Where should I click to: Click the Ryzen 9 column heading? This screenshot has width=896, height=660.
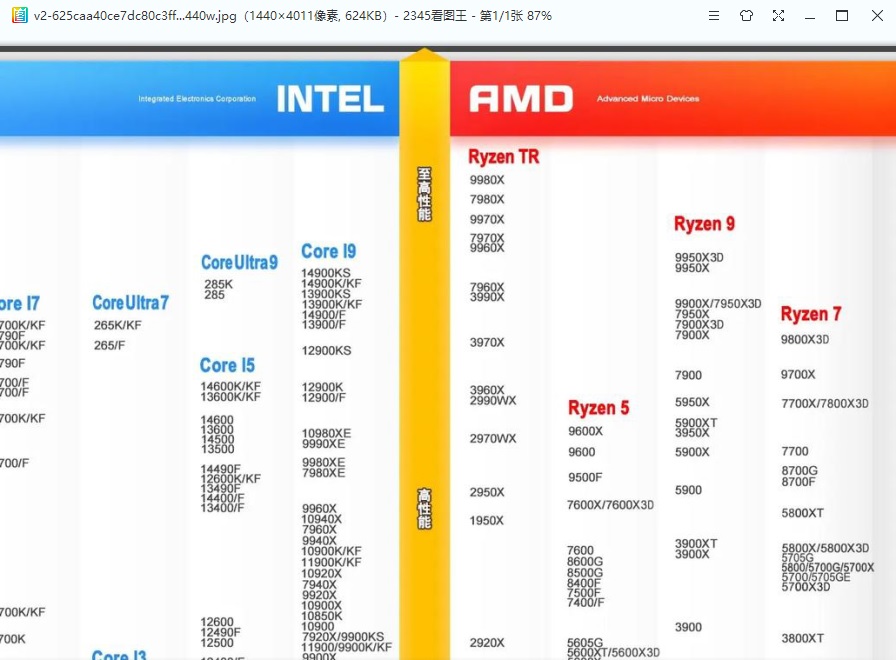tap(704, 224)
